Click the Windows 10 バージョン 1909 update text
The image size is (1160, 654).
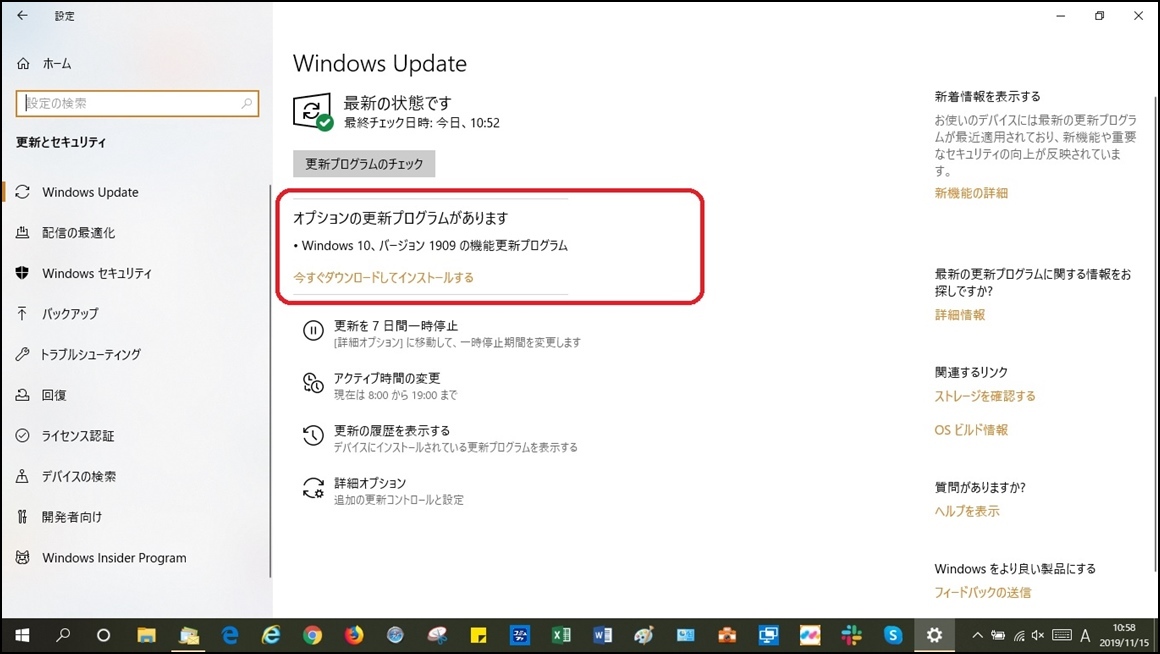(435, 246)
